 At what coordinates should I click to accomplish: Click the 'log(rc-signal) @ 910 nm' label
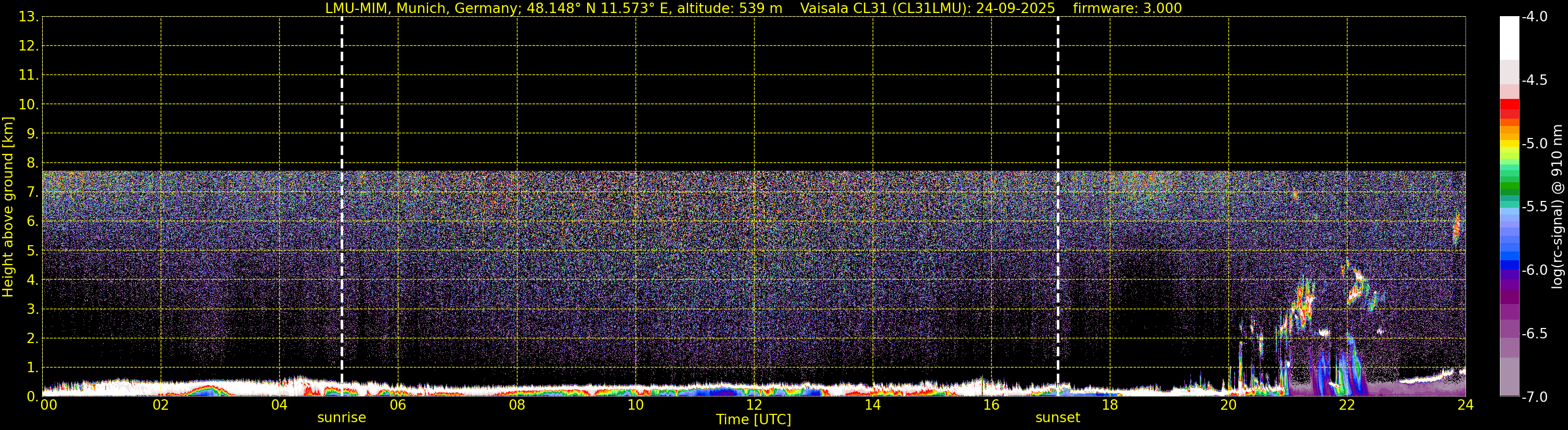[1557, 207]
